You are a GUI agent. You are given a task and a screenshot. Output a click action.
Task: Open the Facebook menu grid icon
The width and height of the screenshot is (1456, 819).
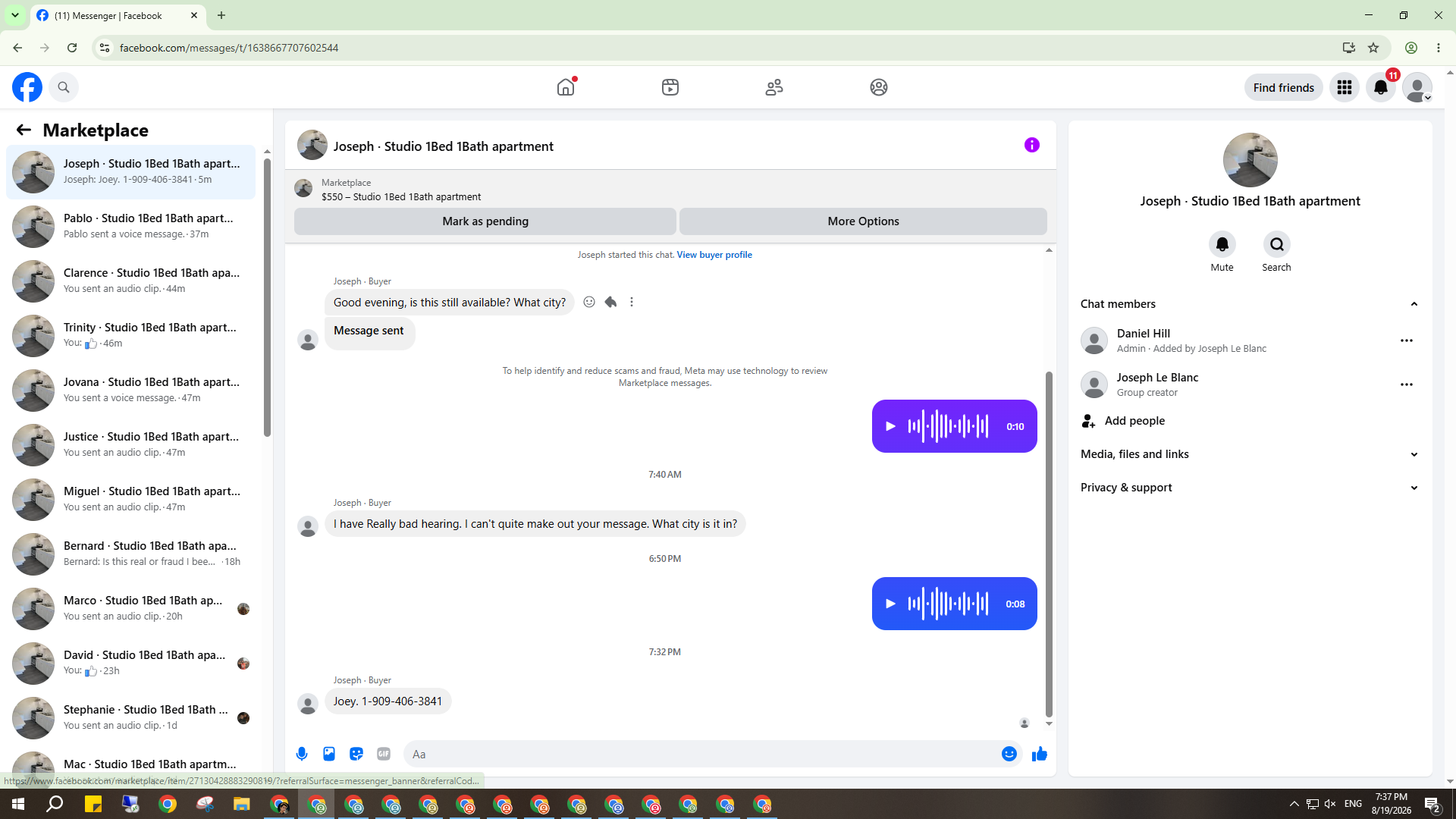(1345, 87)
